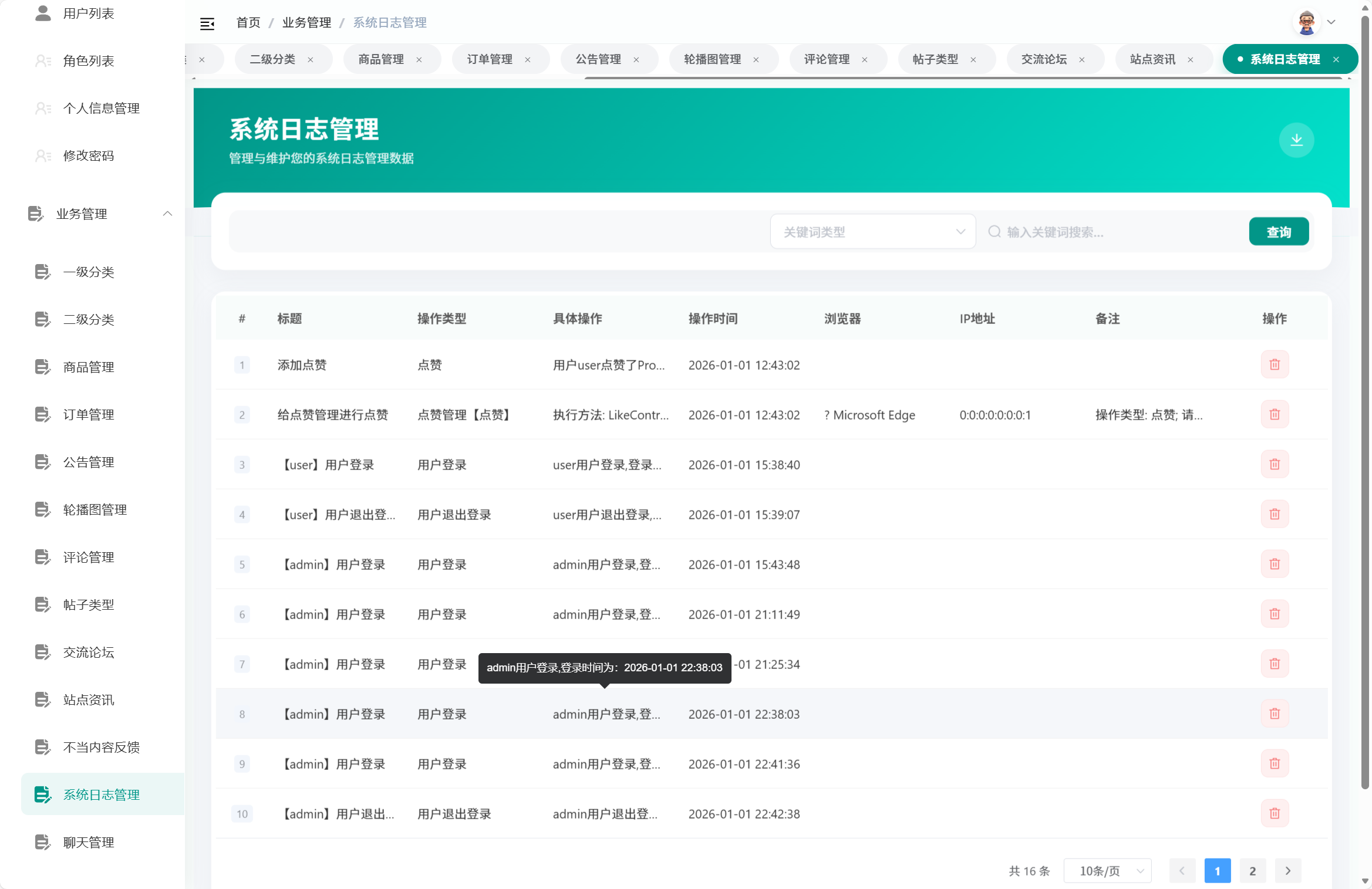Click the delete icon for log entry 1

tap(1274, 364)
